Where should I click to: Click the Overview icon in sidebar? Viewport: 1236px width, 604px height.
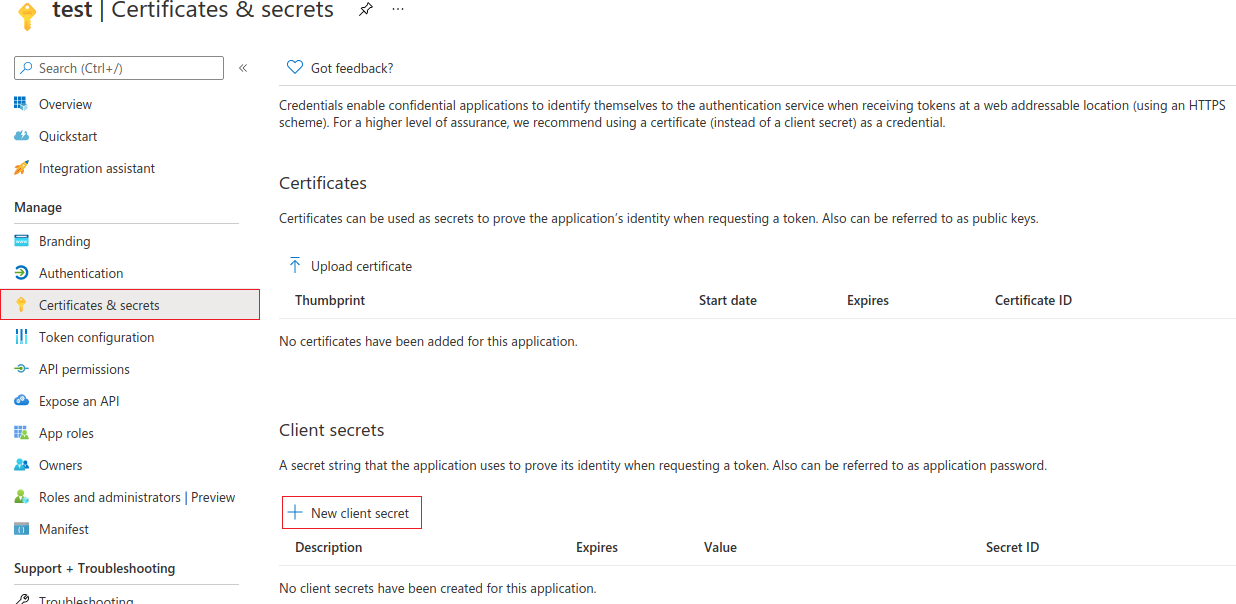point(21,104)
